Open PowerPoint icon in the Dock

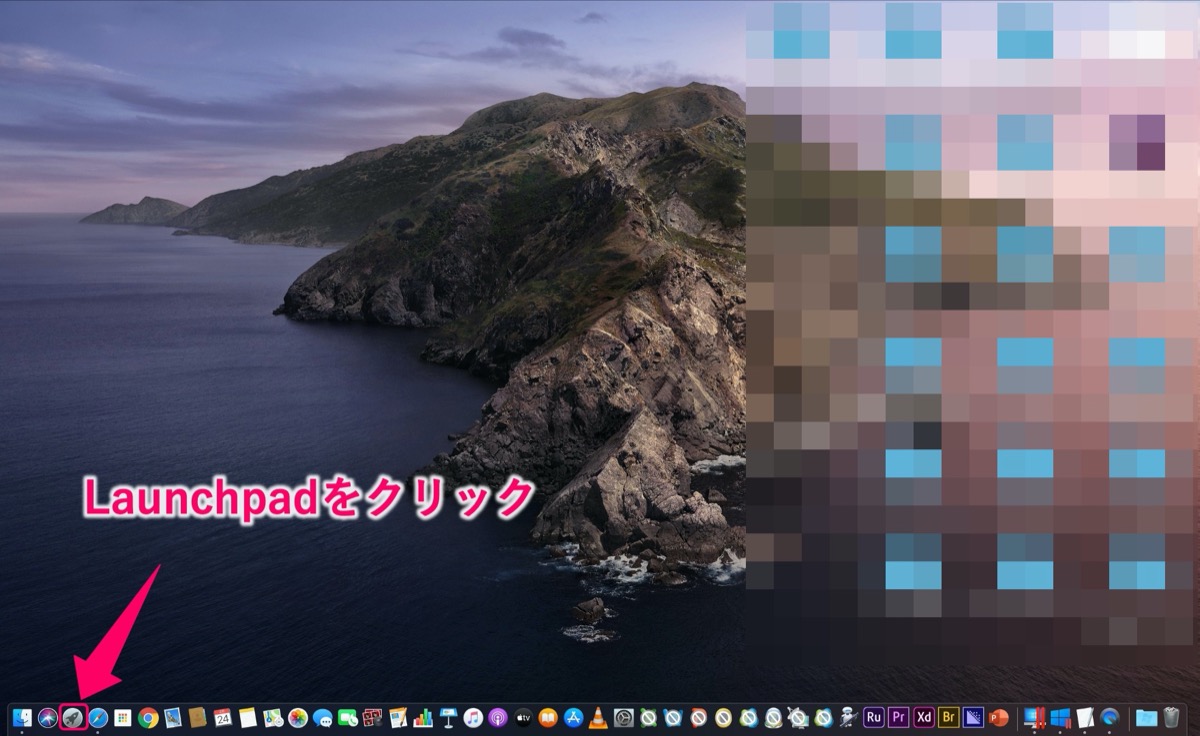coord(999,717)
